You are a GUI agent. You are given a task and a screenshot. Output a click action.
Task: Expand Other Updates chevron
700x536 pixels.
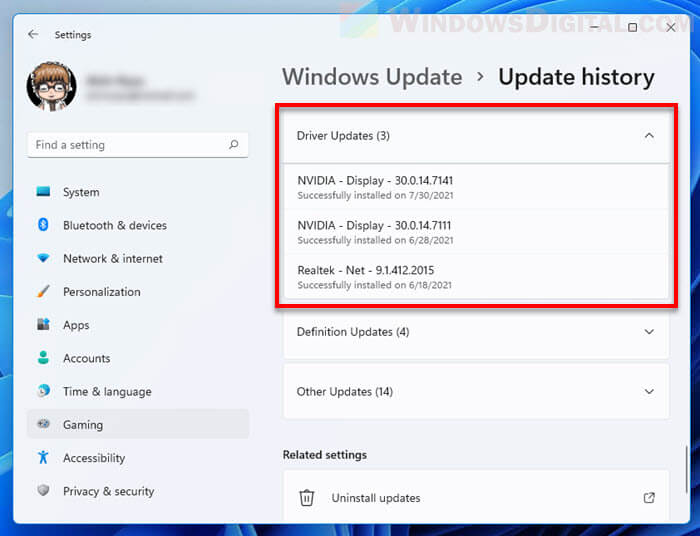coord(649,391)
